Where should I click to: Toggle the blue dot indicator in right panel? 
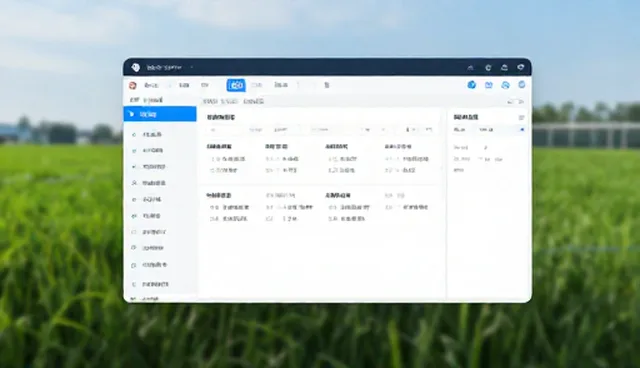pos(522,129)
